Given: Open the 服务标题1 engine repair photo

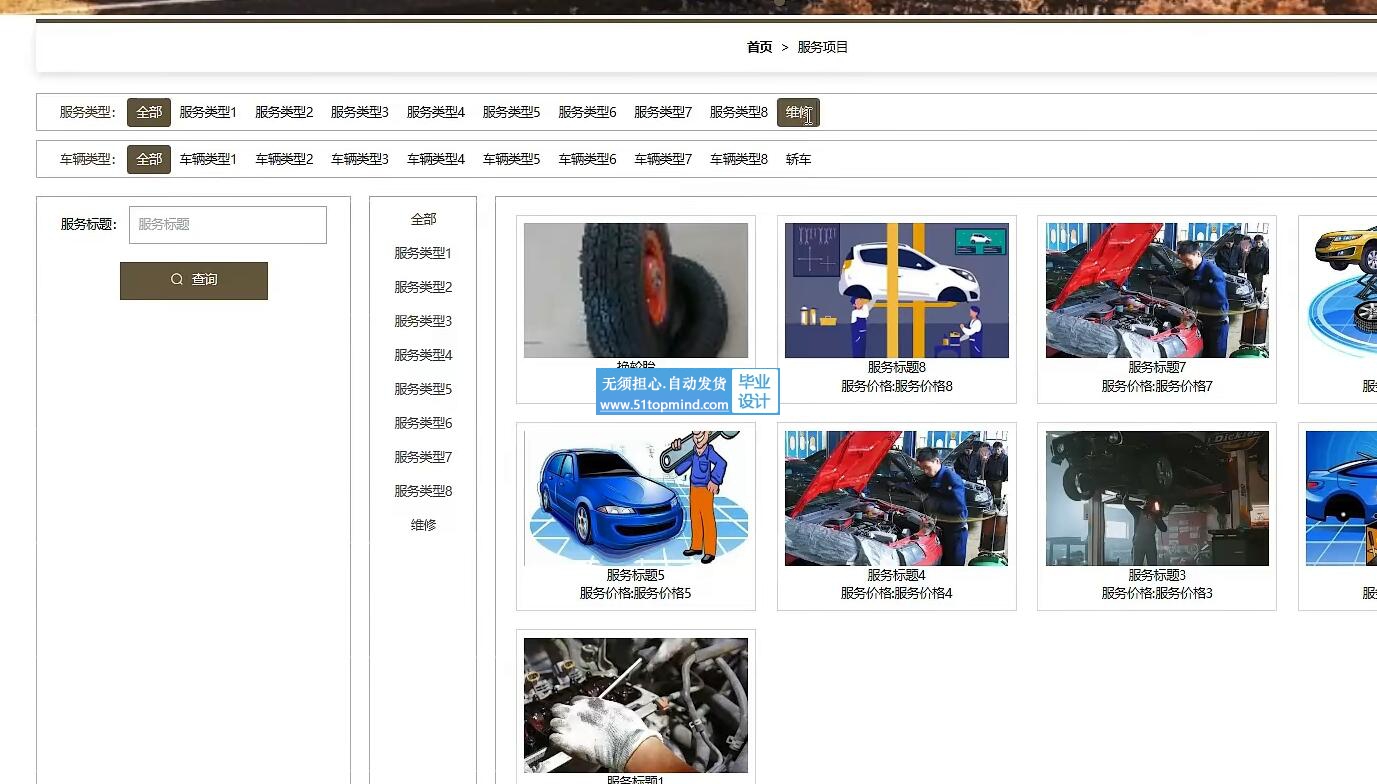Looking at the screenshot, I should point(636,705).
